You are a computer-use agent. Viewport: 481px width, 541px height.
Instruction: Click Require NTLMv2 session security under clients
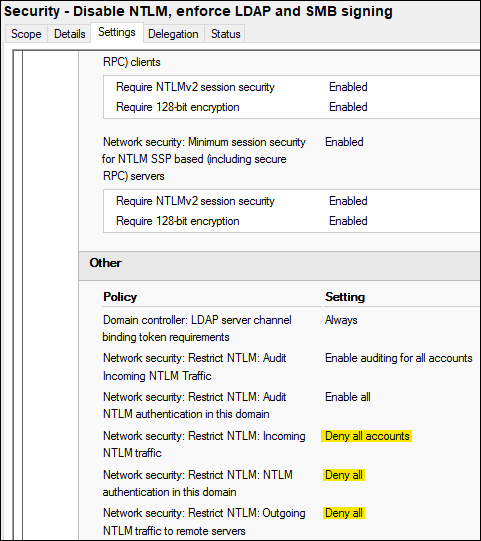point(195,87)
